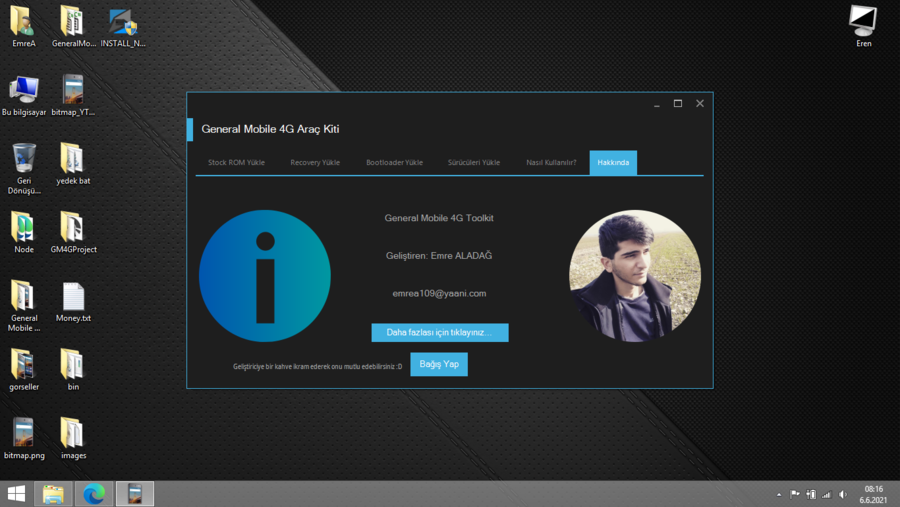The height and width of the screenshot is (507, 900).
Task: Select the General Mobile ... folder icon
Action: tap(24, 306)
